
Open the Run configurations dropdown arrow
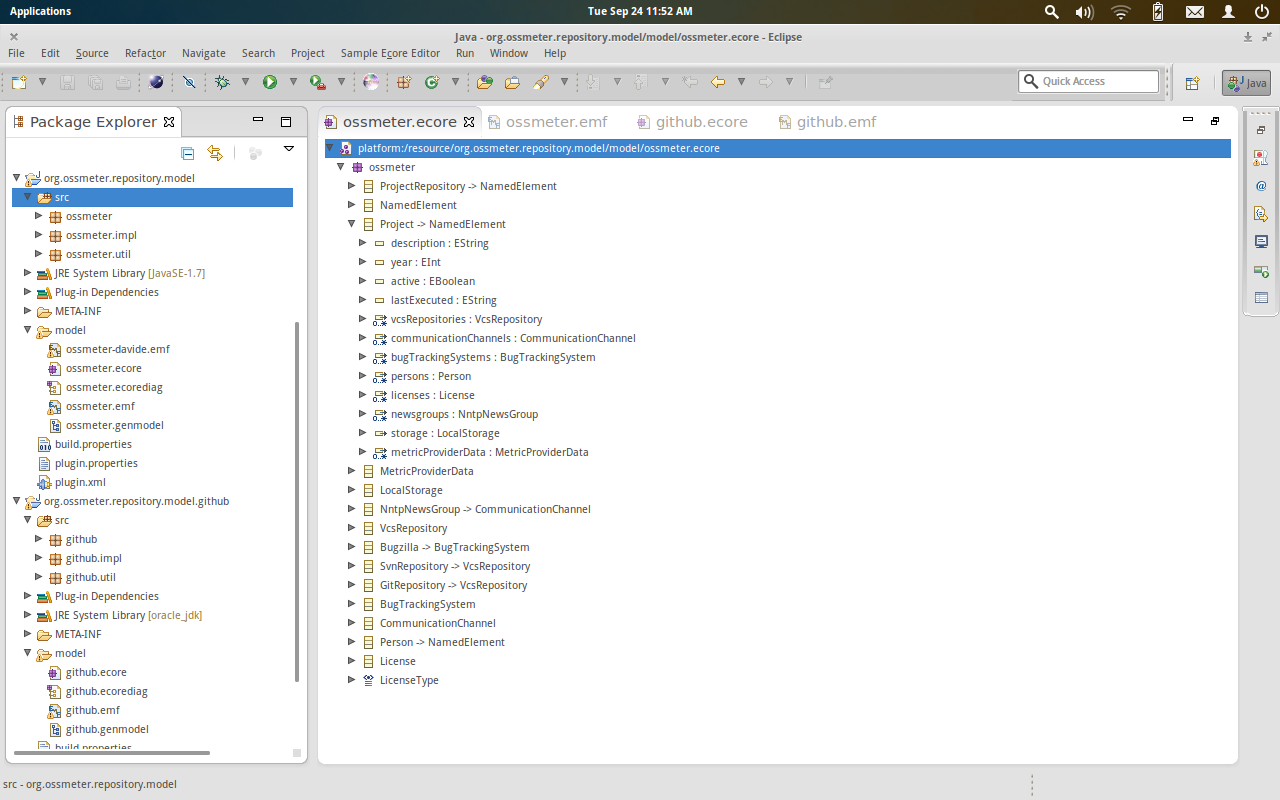293,82
